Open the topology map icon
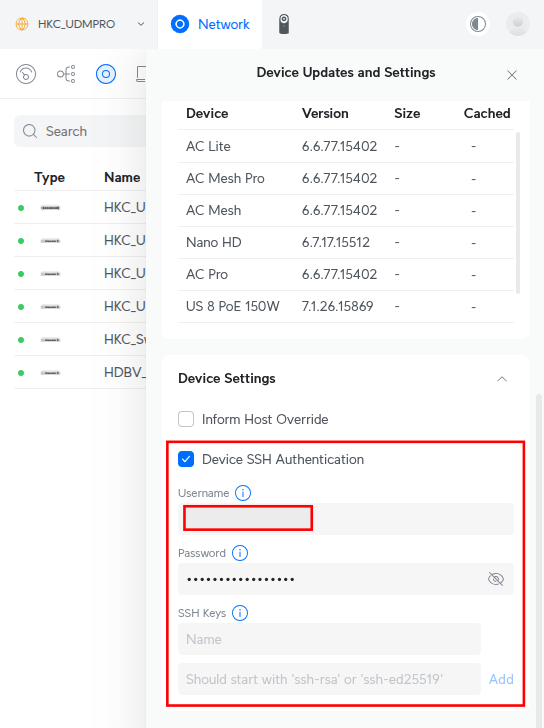544x728 pixels. pyautogui.click(x=66, y=74)
